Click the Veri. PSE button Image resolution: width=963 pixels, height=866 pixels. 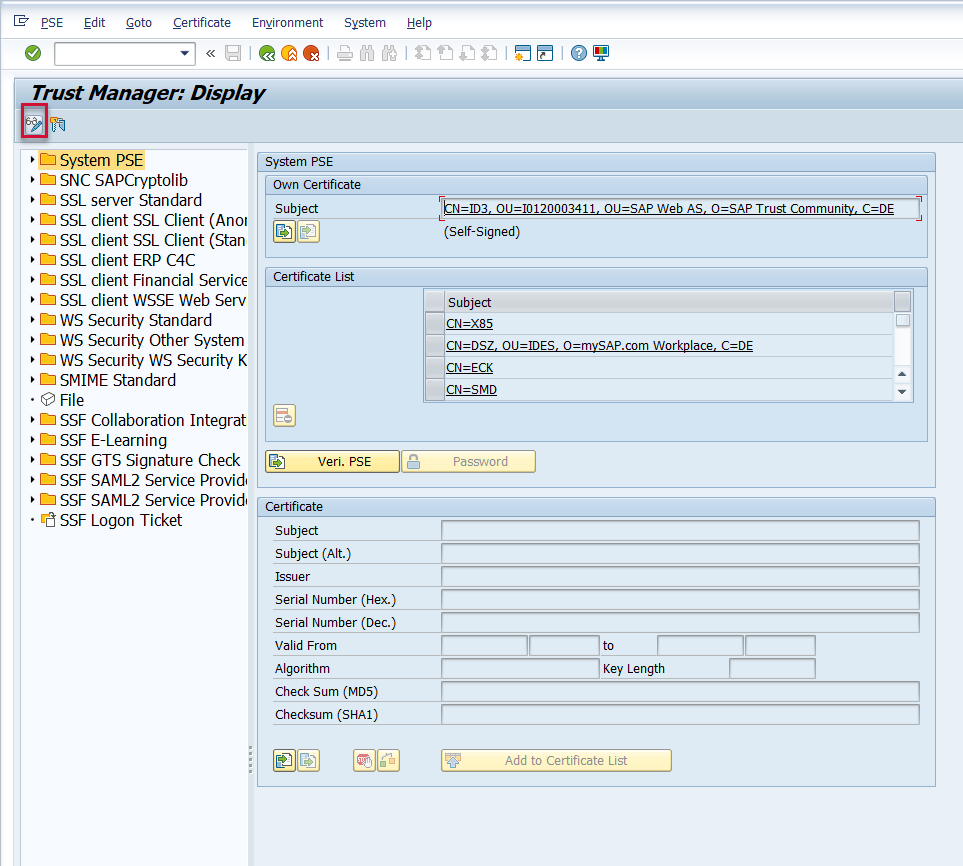pos(332,461)
